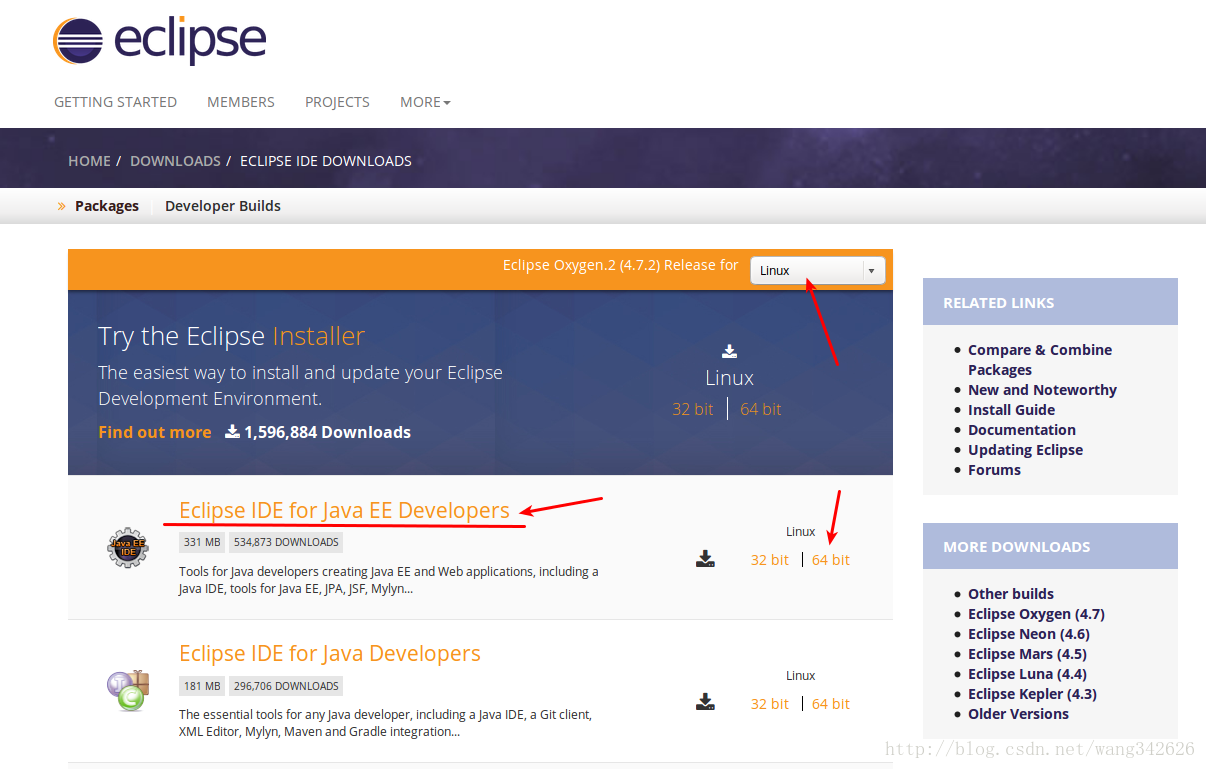This screenshot has width=1206, height=769.
Task: Open Install Guide link
Action: [1011, 410]
